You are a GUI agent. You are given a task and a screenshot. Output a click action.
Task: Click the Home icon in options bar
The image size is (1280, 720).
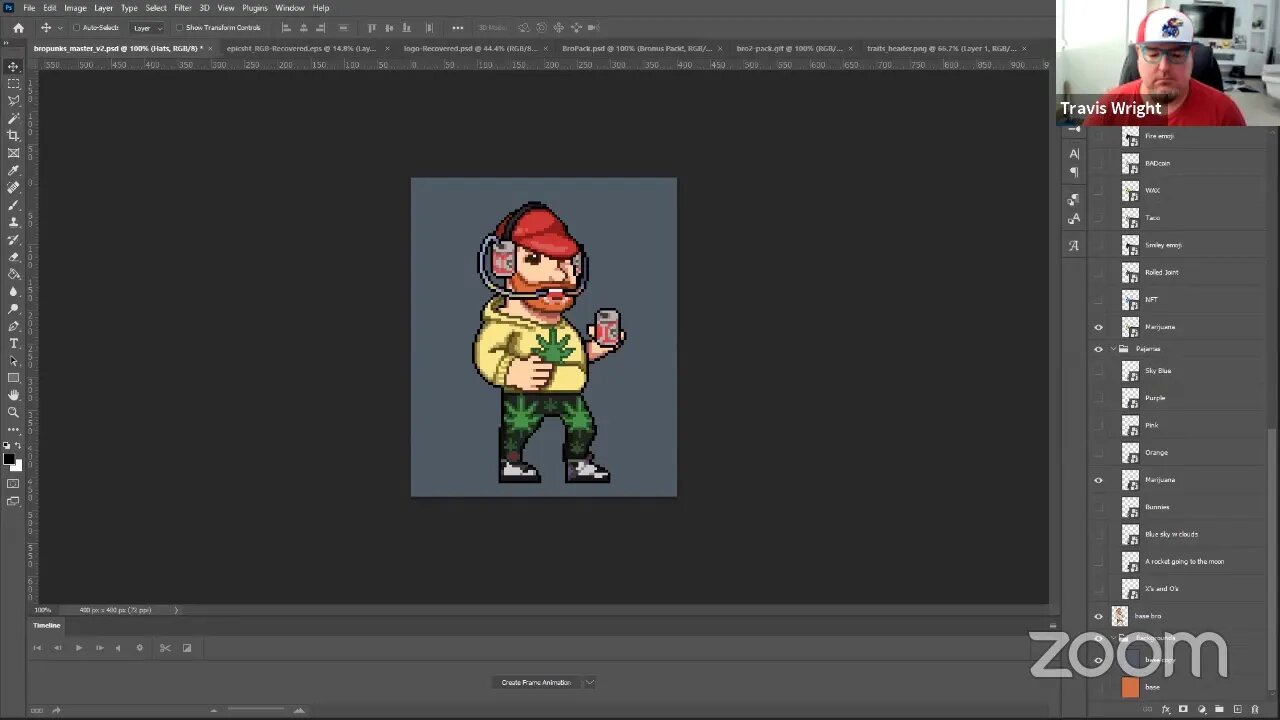(18, 28)
